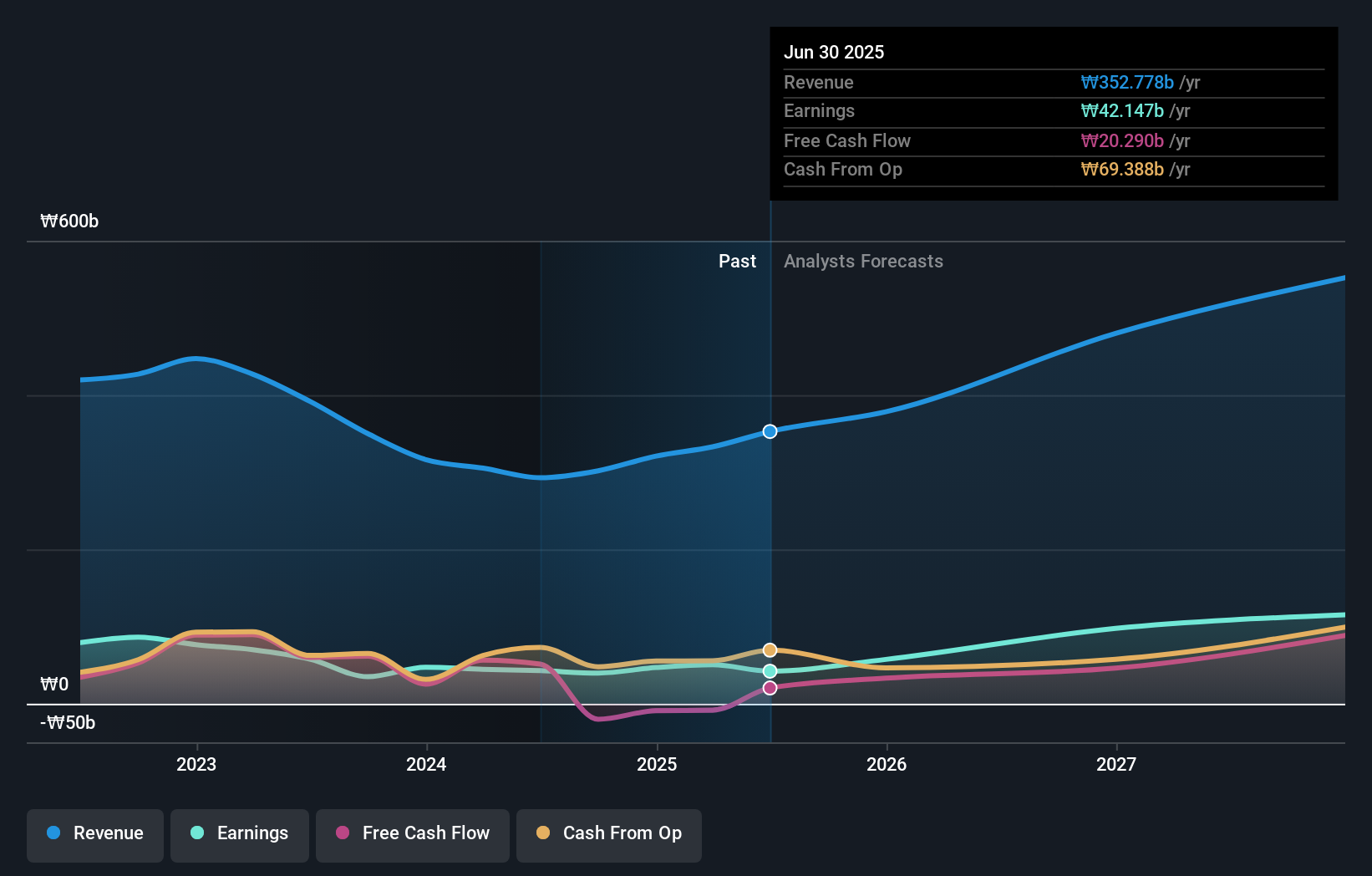
Task: Click the Cash From Op legend dot
Action: tap(545, 833)
